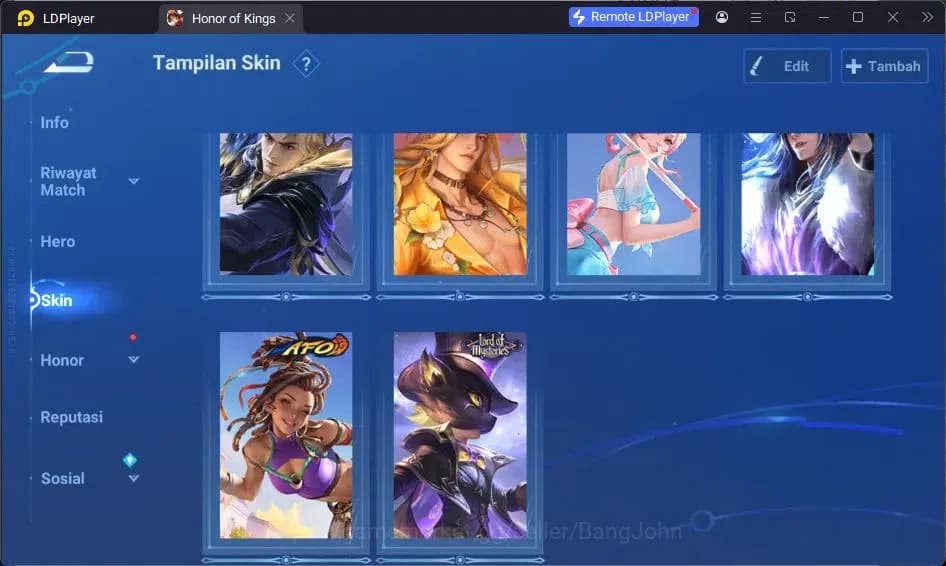Open the Riwayat Match section
946x566 pixels.
(x=68, y=181)
